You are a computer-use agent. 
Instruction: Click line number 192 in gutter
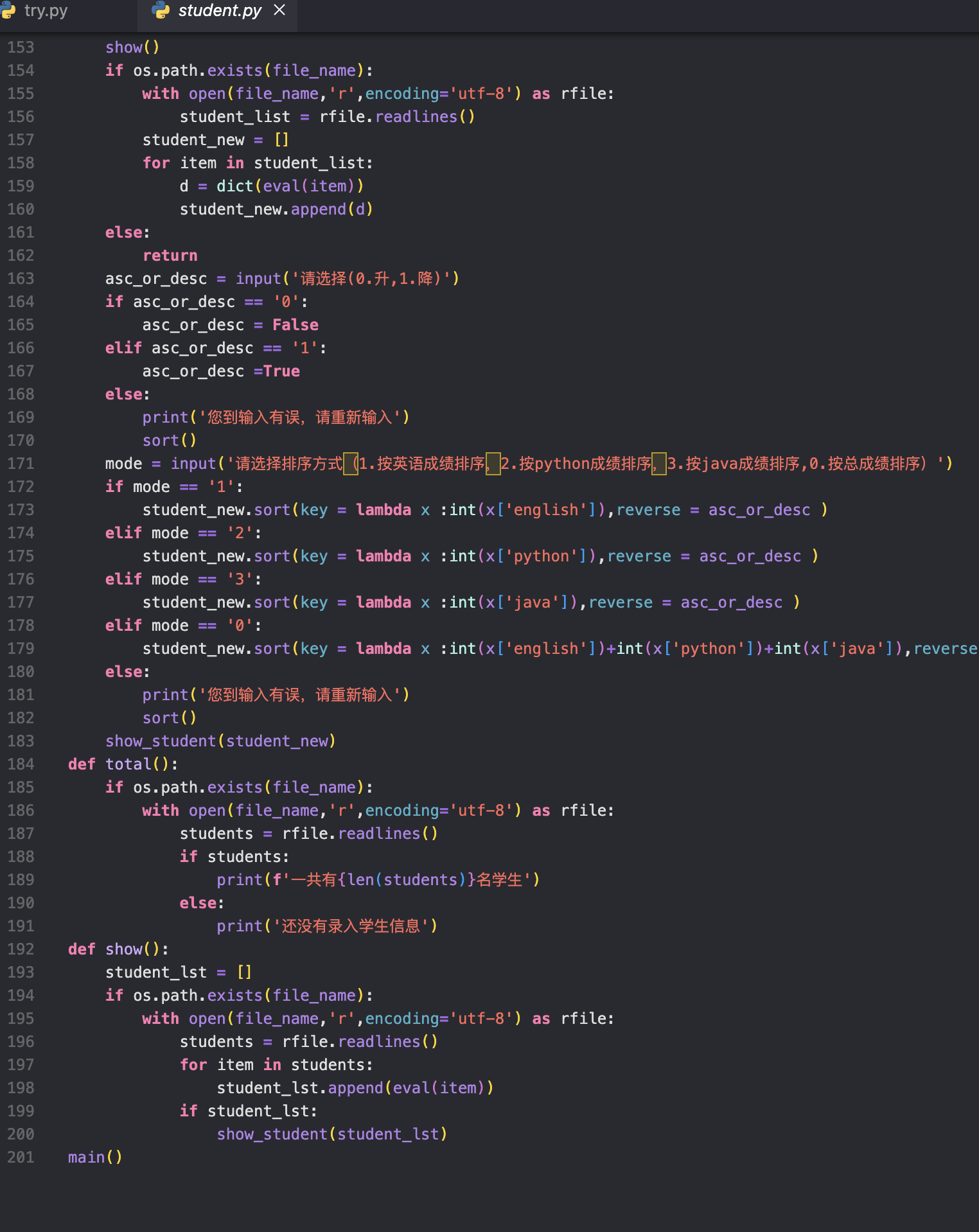(21, 949)
